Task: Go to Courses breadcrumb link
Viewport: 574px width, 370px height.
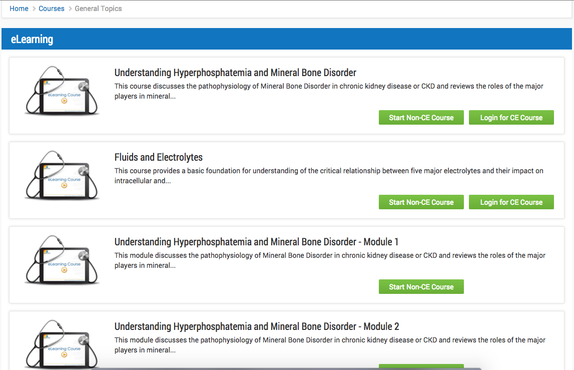Action: [x=51, y=8]
